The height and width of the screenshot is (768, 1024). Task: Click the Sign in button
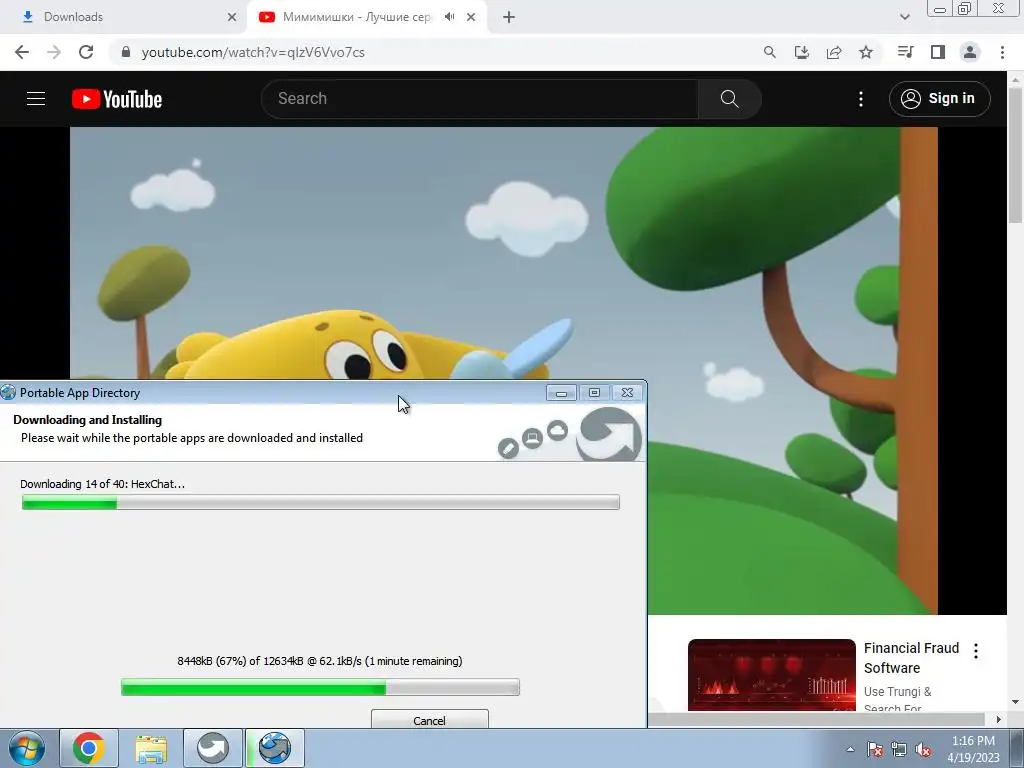pyautogui.click(x=940, y=99)
